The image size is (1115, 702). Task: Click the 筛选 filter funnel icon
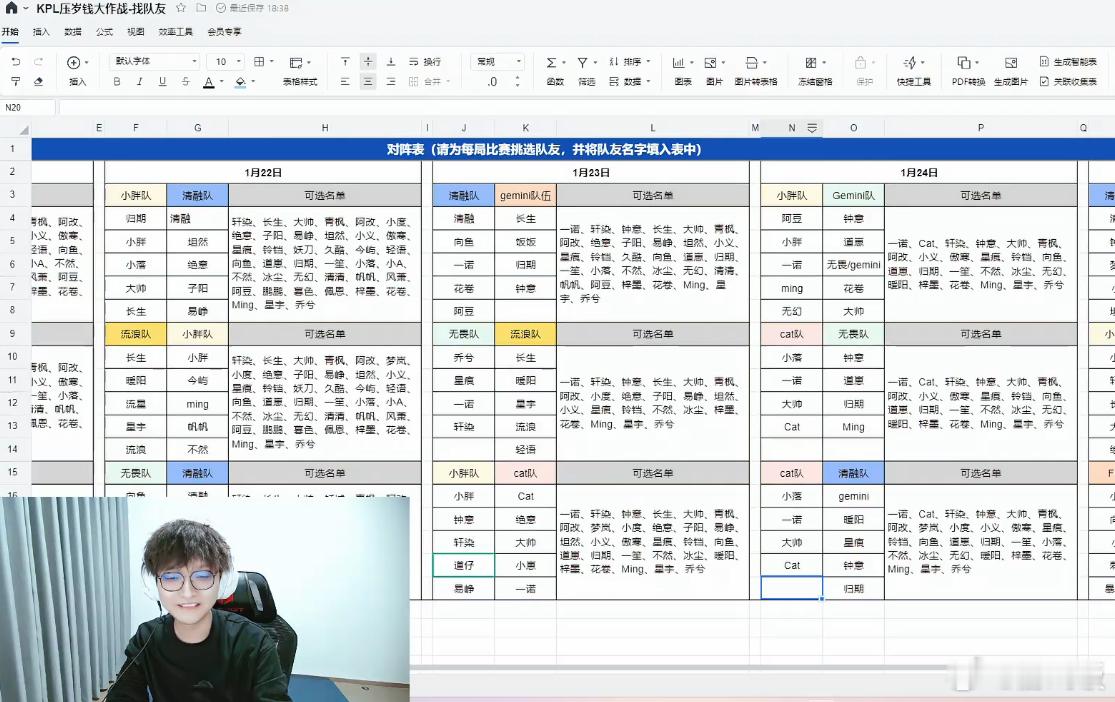[582, 63]
